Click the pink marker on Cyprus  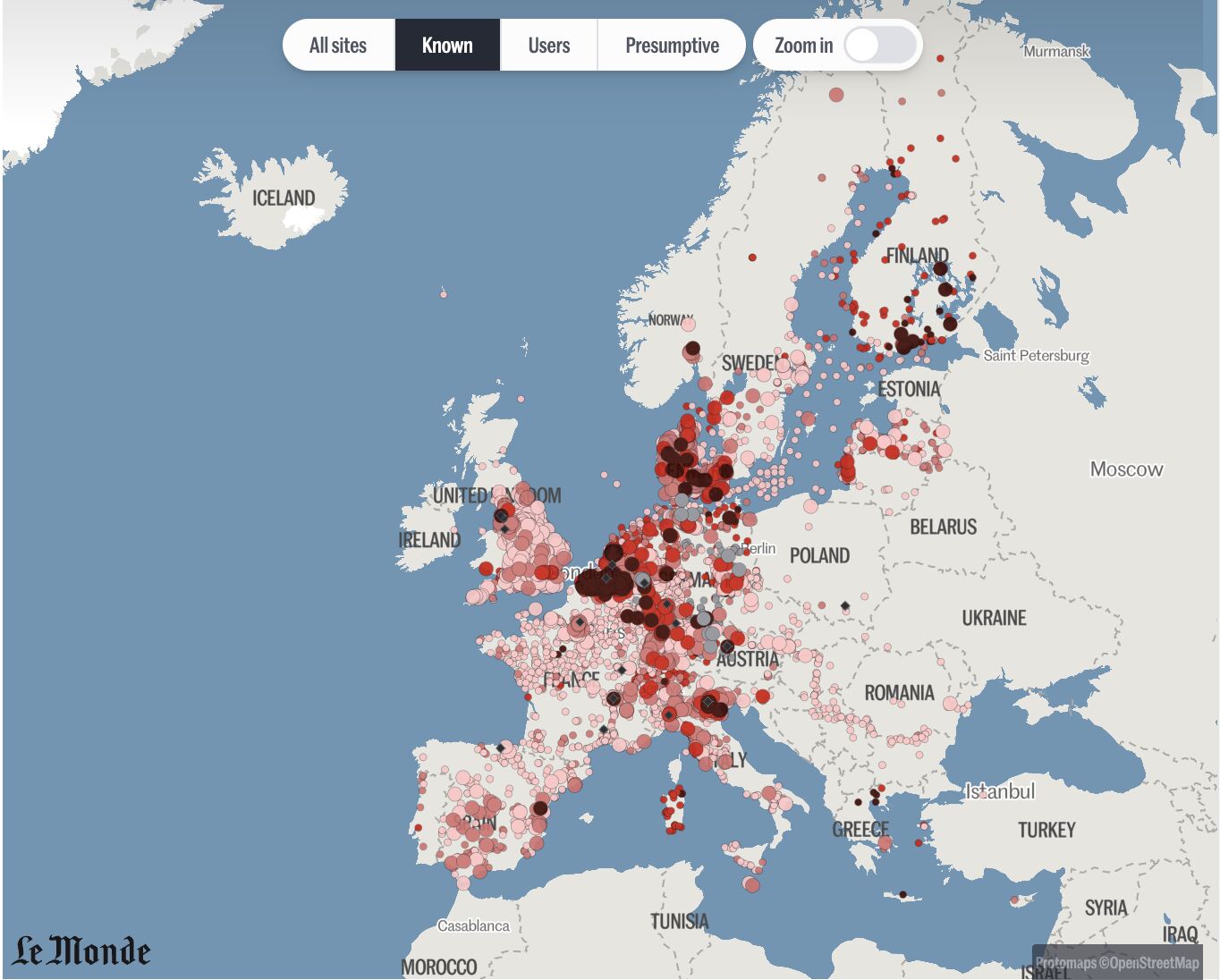point(1013,900)
